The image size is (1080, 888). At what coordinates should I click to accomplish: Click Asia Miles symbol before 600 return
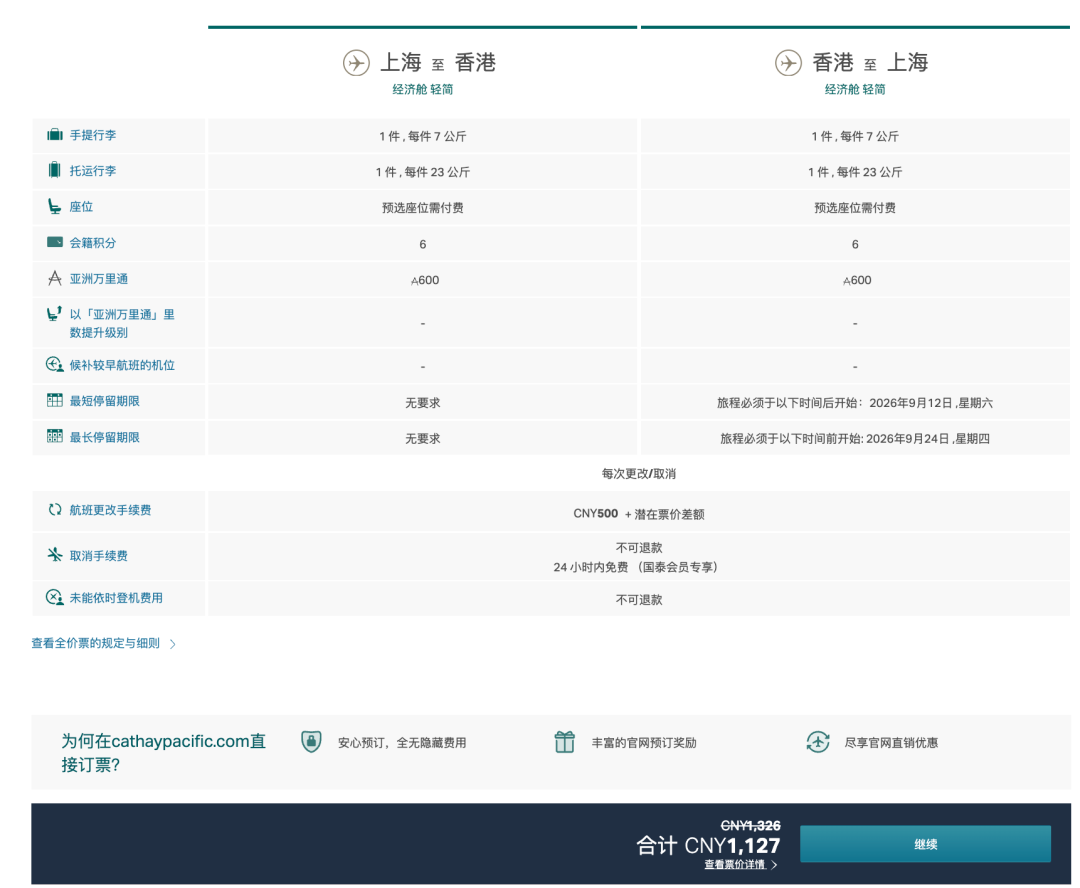[847, 281]
